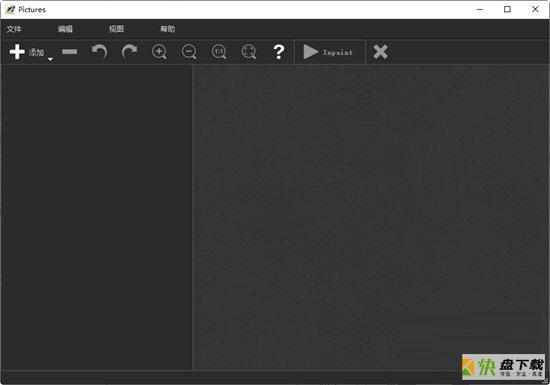550x385 pixels.
Task: Click the vertical splitter between panels
Action: (x=194, y=217)
